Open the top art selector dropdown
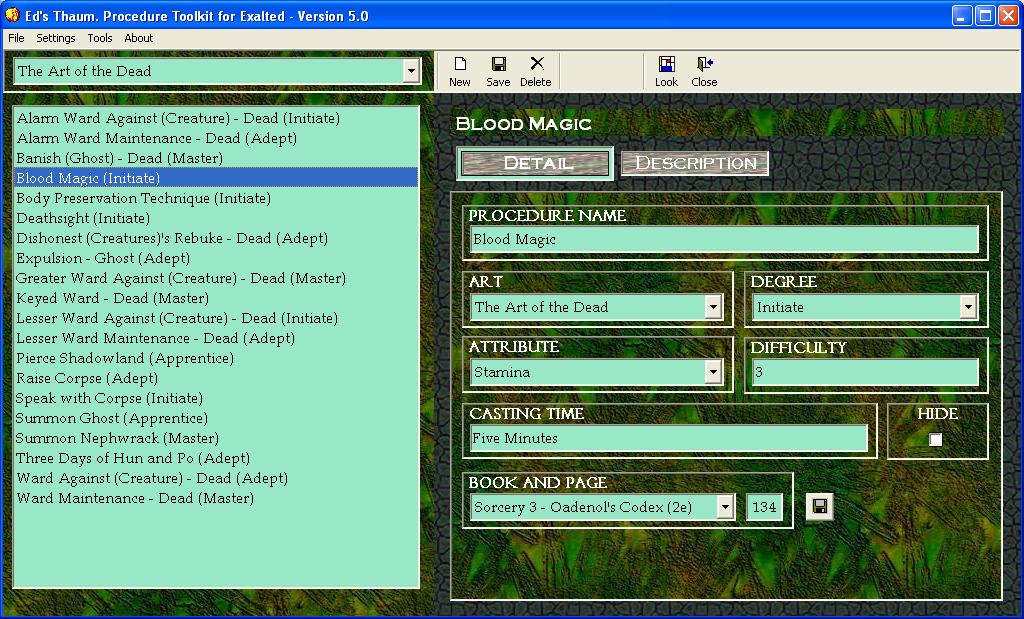Screen dimensions: 1024x619 pyautogui.click(x=411, y=71)
